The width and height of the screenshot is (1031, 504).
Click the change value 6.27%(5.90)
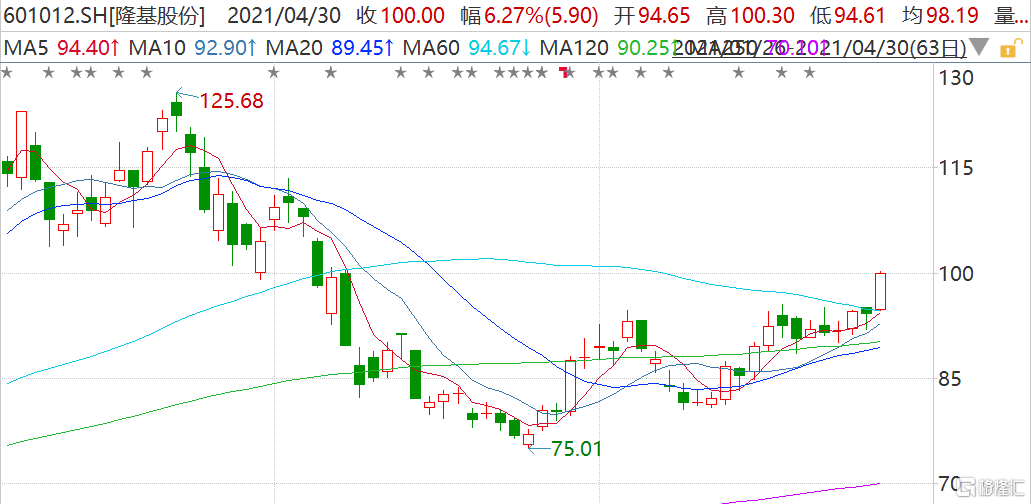pos(540,16)
